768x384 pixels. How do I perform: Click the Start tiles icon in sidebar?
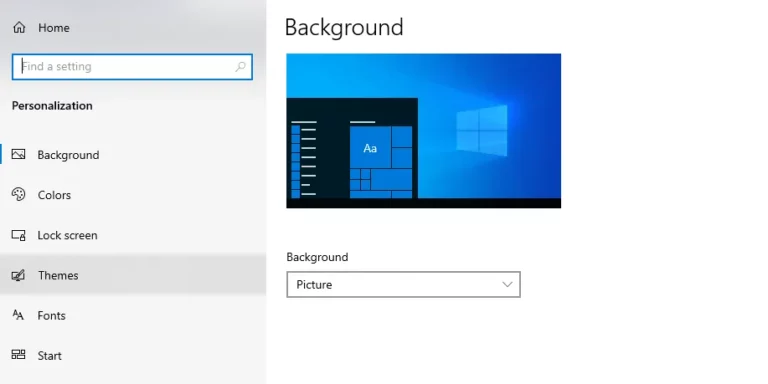click(18, 355)
